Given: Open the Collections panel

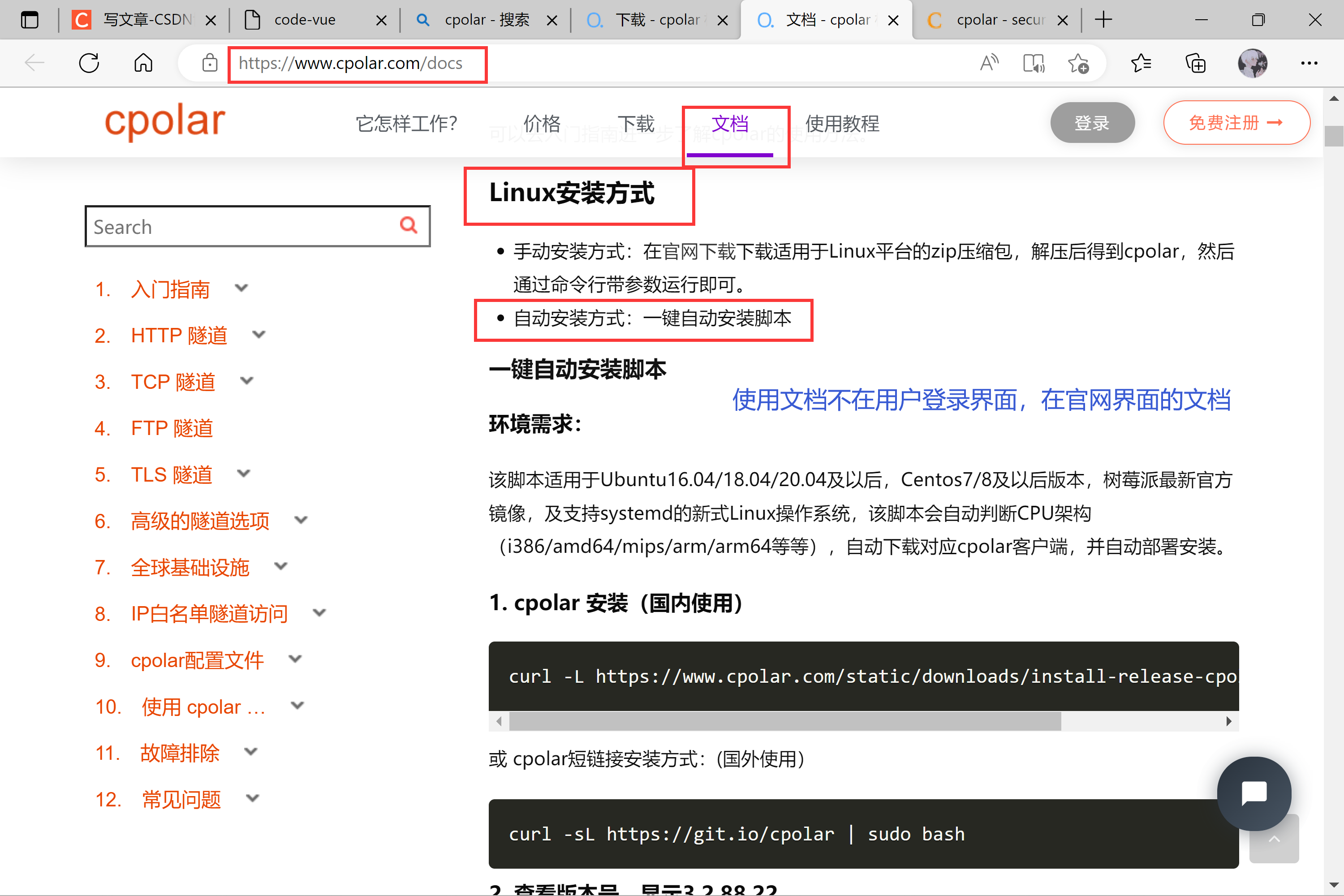Looking at the screenshot, I should click(x=1196, y=63).
